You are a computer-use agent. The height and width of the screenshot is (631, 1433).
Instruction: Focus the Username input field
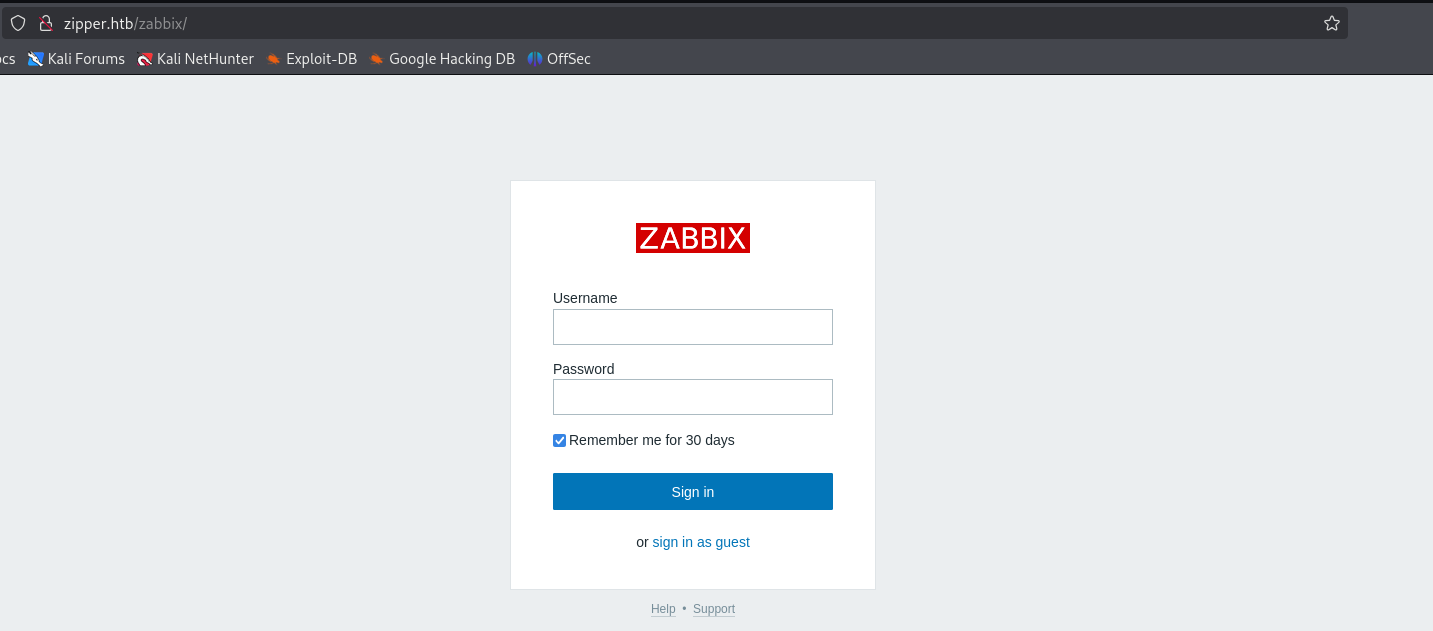tap(693, 327)
